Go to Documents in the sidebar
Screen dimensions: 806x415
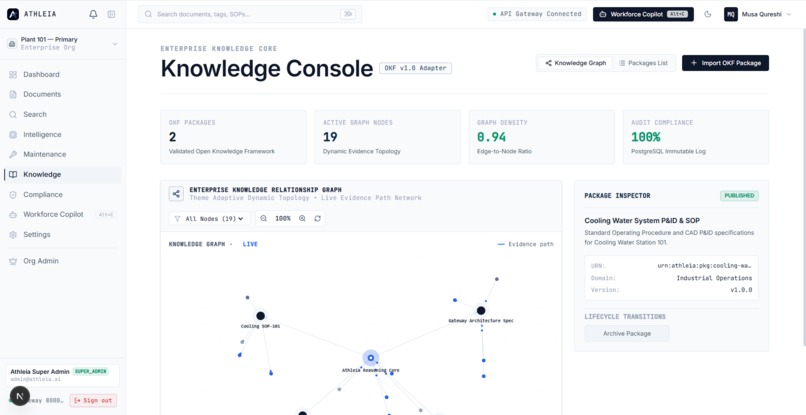click(x=63, y=95)
